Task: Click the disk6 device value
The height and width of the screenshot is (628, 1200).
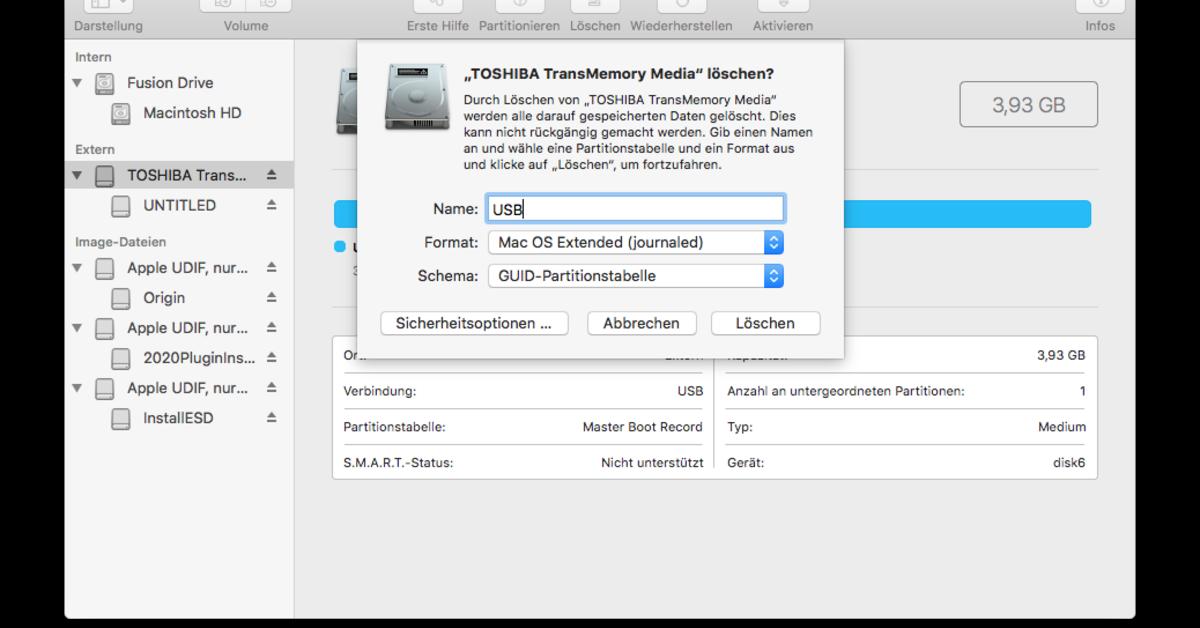Action: [1068, 463]
